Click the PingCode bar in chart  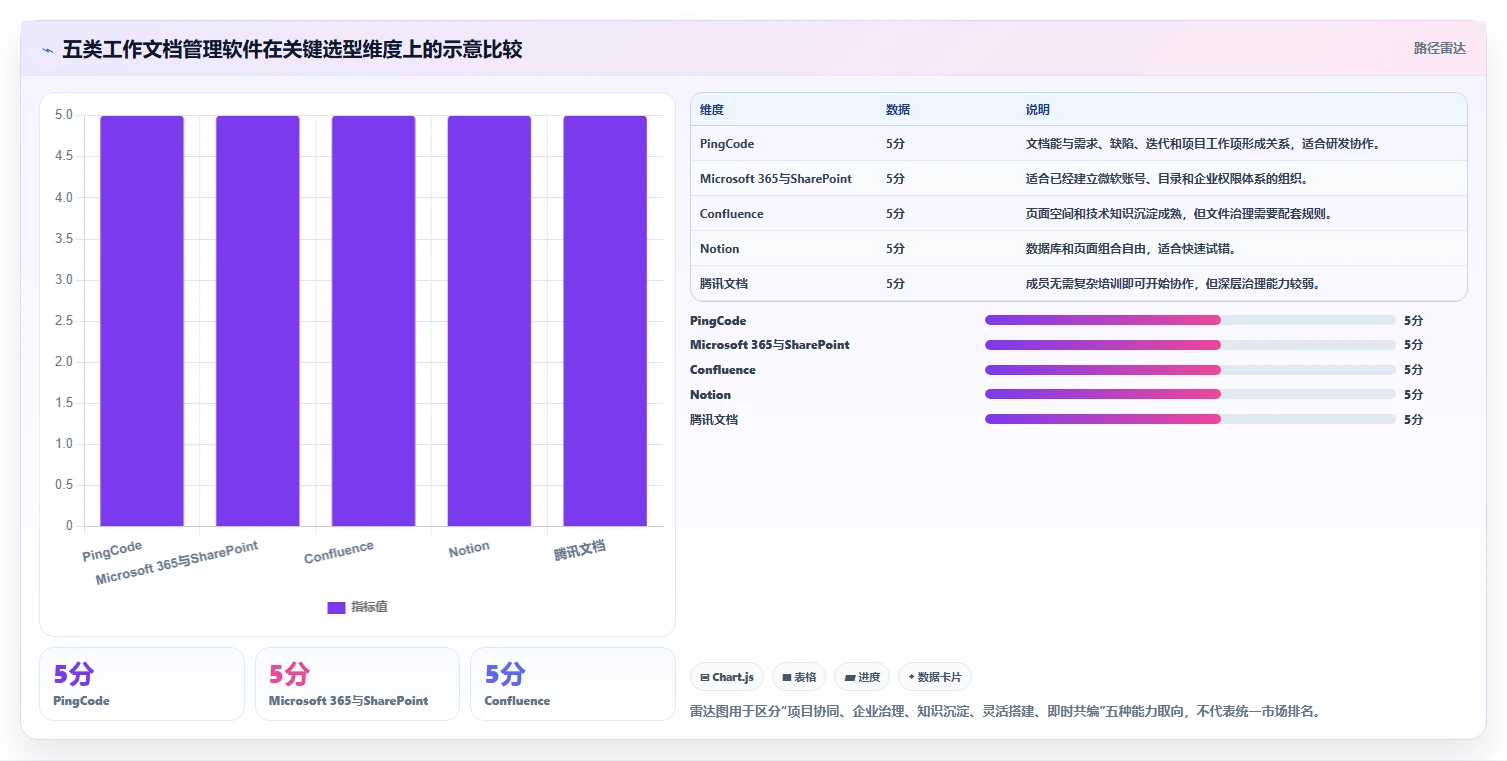[x=142, y=321]
